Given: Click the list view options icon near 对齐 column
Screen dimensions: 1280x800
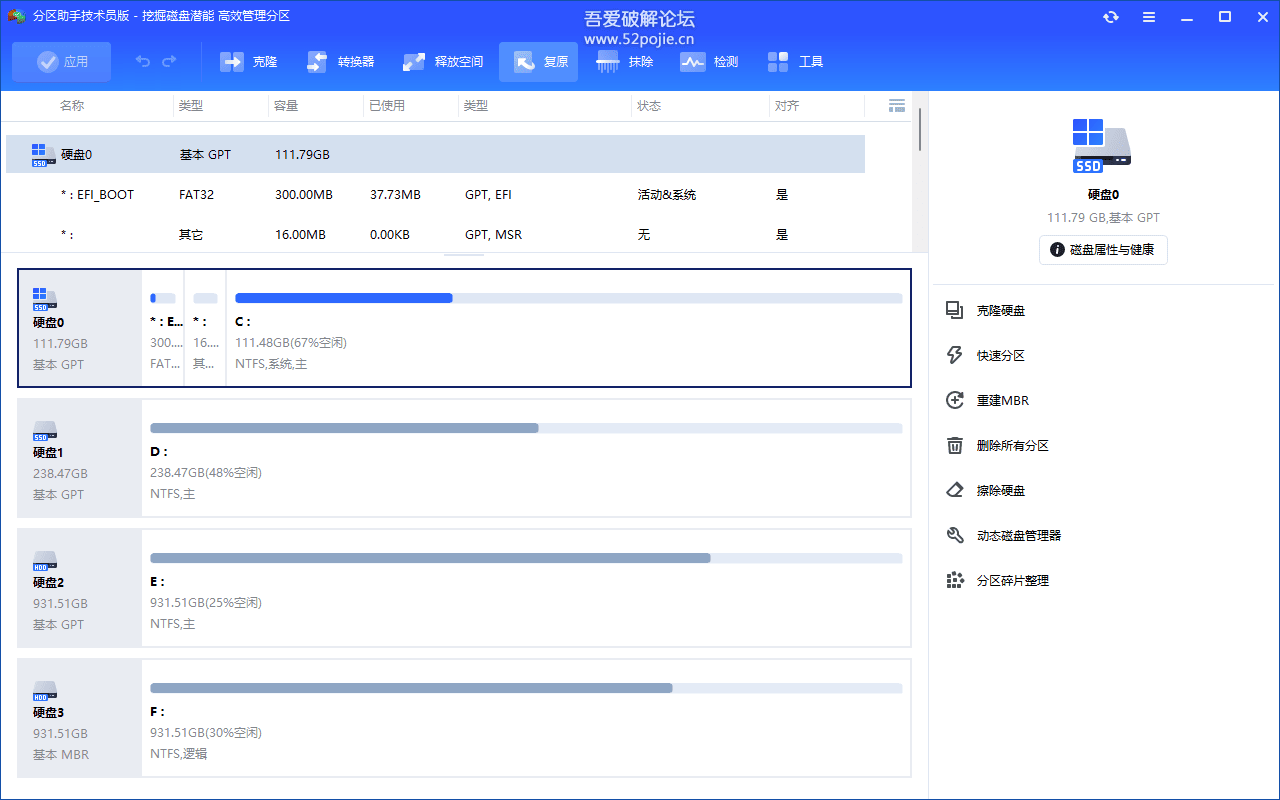Looking at the screenshot, I should tap(897, 105).
